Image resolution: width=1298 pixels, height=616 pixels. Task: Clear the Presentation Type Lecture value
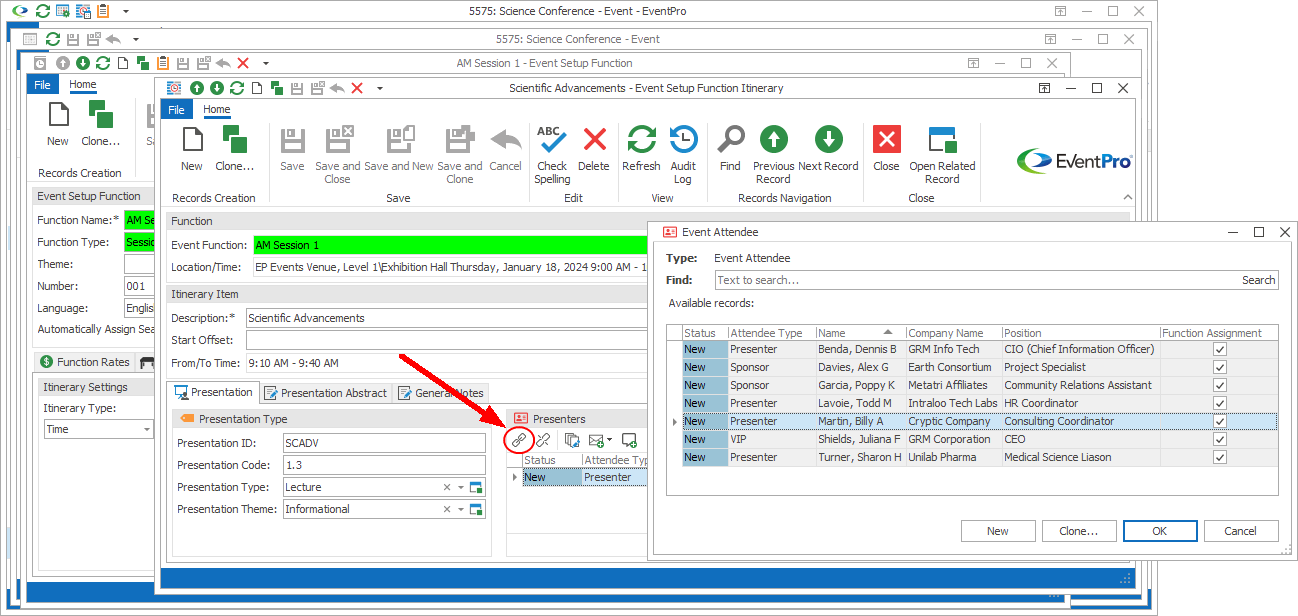[447, 487]
